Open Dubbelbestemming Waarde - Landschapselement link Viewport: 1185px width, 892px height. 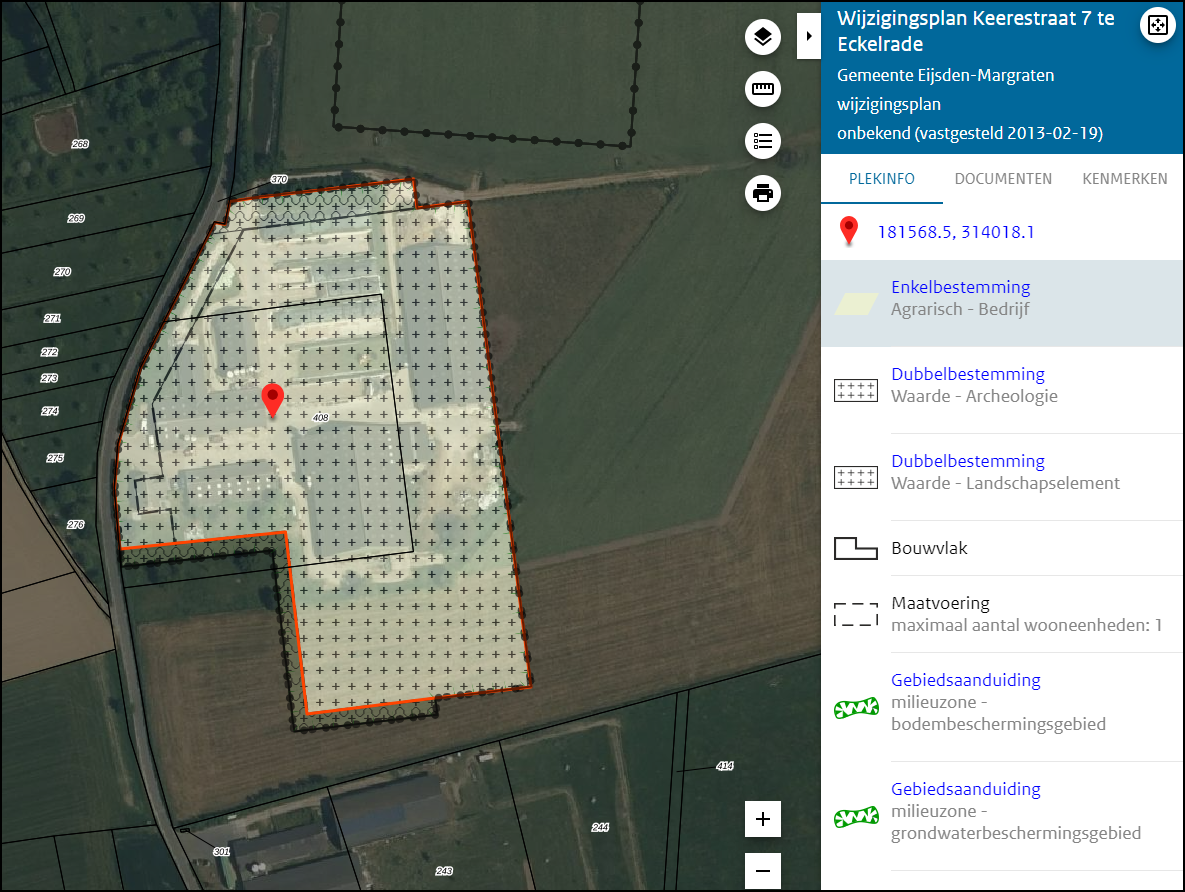(967, 461)
